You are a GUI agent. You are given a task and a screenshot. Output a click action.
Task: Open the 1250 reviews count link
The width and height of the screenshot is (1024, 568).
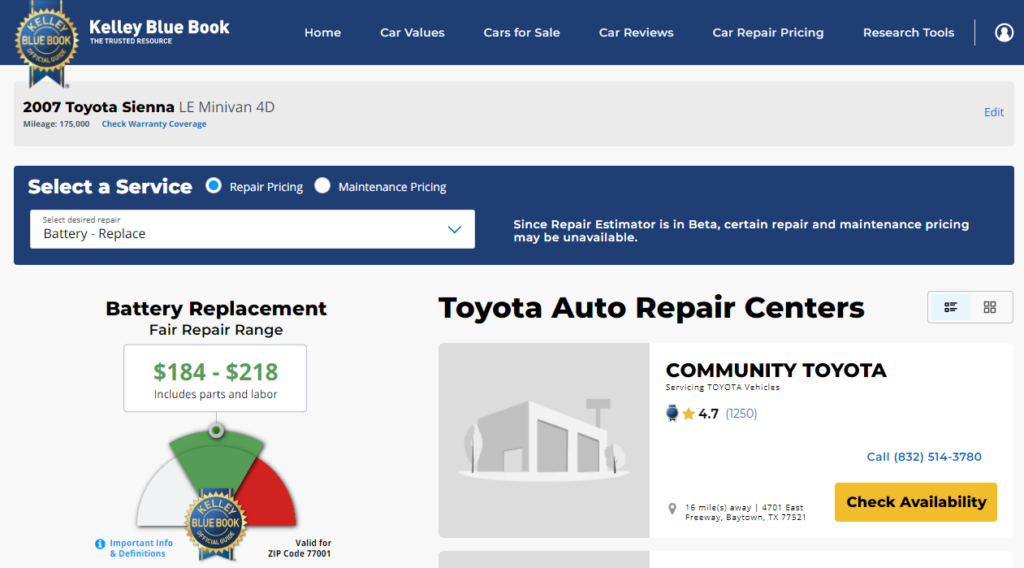(741, 413)
